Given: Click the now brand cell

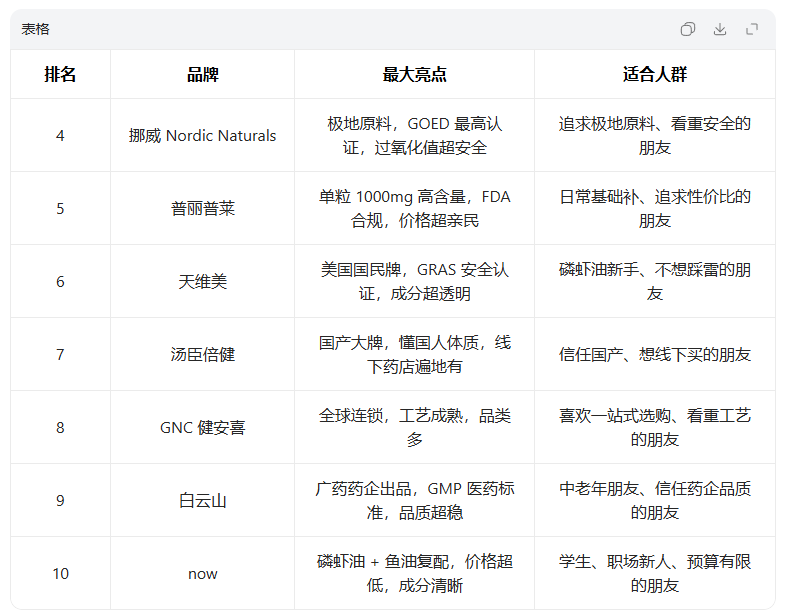Looking at the screenshot, I should tap(202, 574).
